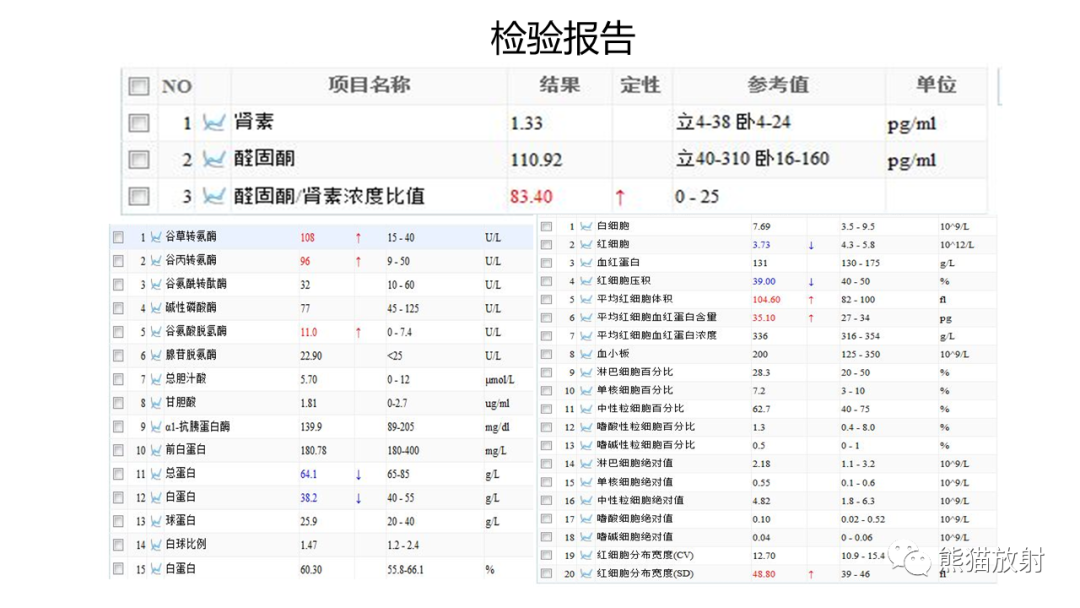Sort by the 单位 column header
The width and height of the screenshot is (1080, 608).
[x=936, y=85]
